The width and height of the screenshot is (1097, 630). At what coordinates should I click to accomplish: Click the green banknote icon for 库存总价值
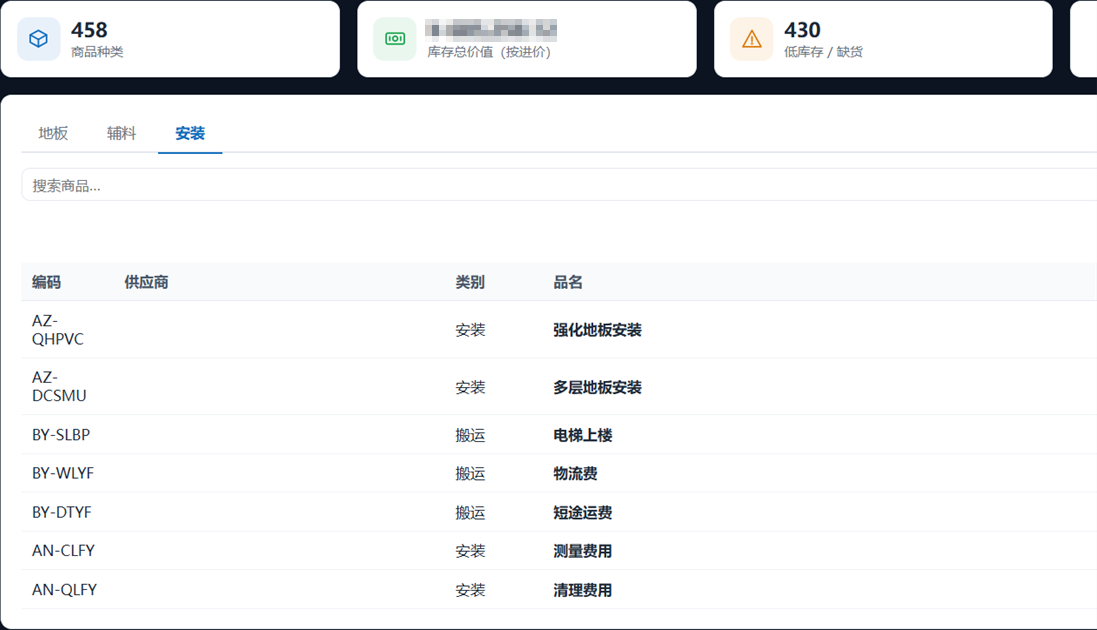click(395, 38)
